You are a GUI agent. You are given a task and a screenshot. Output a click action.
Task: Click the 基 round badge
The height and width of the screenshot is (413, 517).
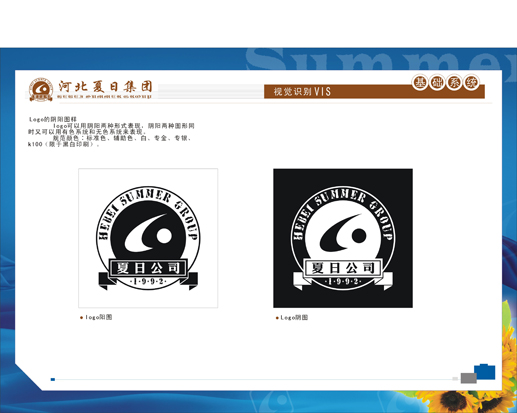[420, 82]
